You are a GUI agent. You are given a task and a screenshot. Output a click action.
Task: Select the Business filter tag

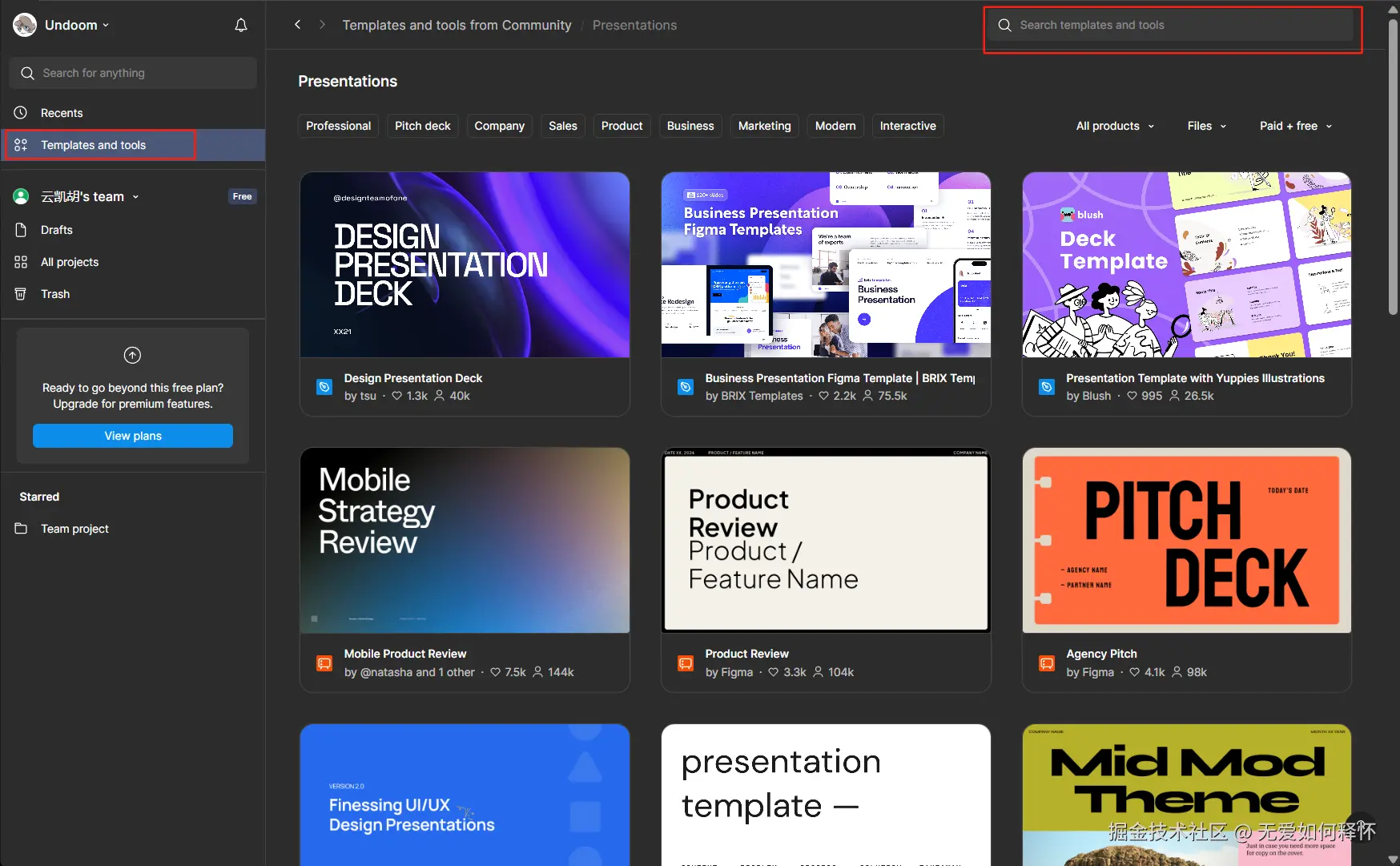(690, 126)
